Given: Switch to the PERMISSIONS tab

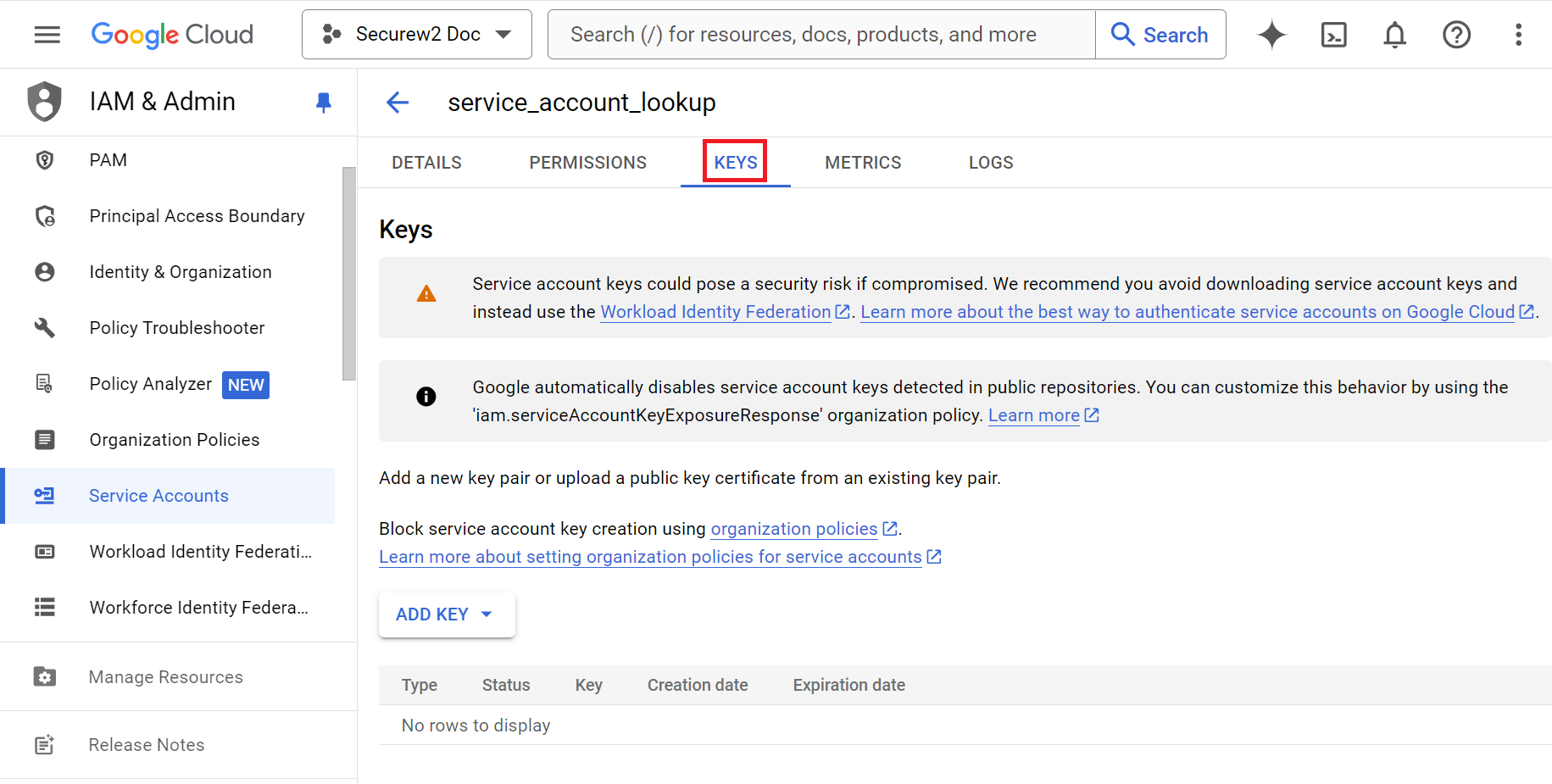Looking at the screenshot, I should pos(587,163).
